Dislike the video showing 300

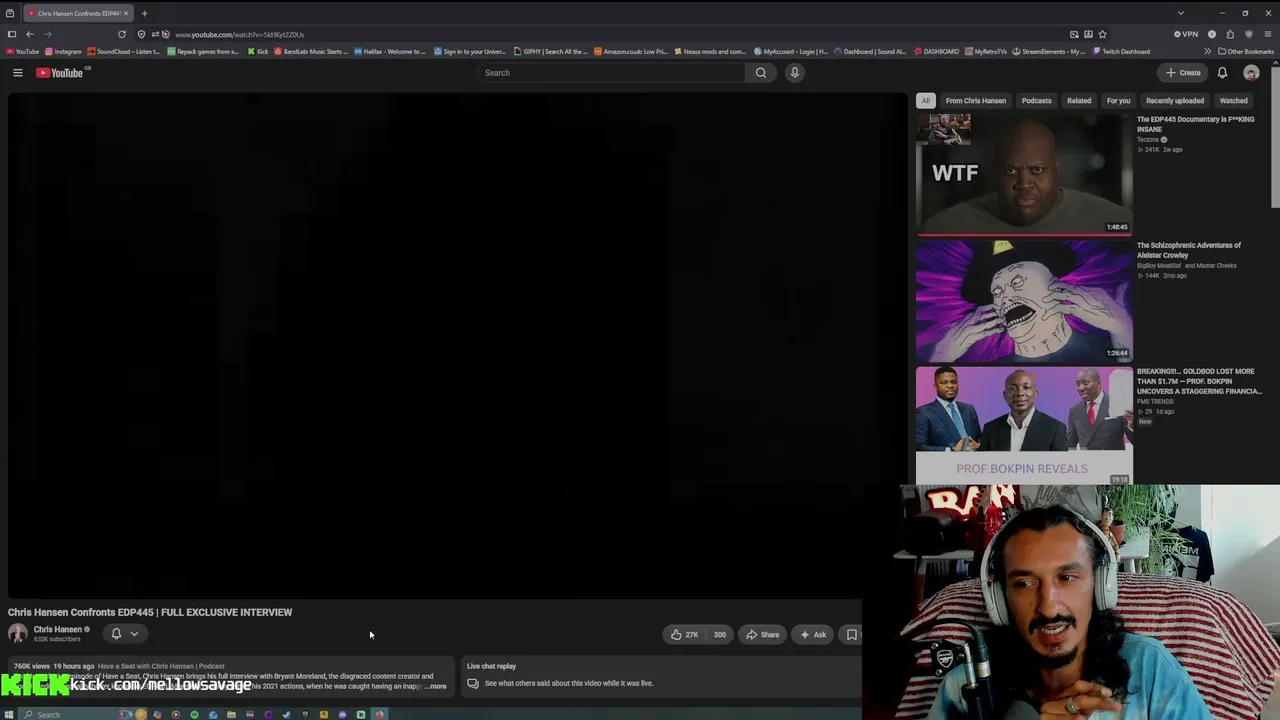719,634
